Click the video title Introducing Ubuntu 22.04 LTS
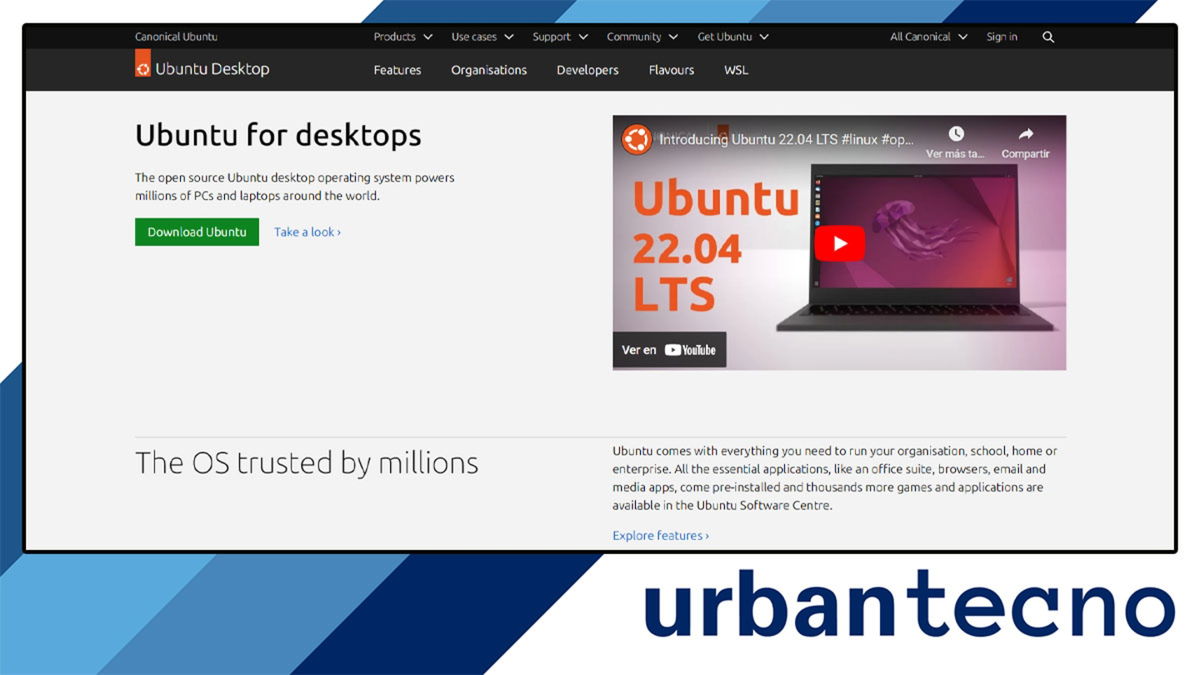This screenshot has height=675, width=1200. pos(786,140)
